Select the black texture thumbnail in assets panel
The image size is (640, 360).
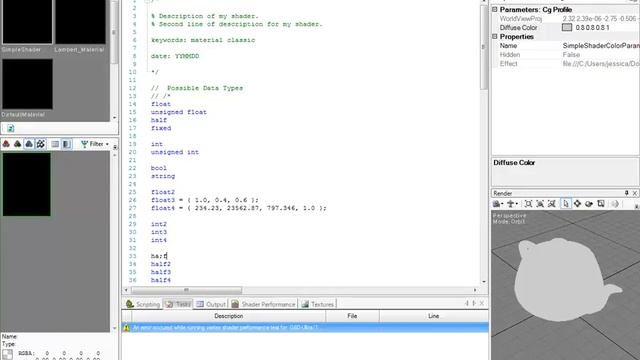(x=27, y=184)
